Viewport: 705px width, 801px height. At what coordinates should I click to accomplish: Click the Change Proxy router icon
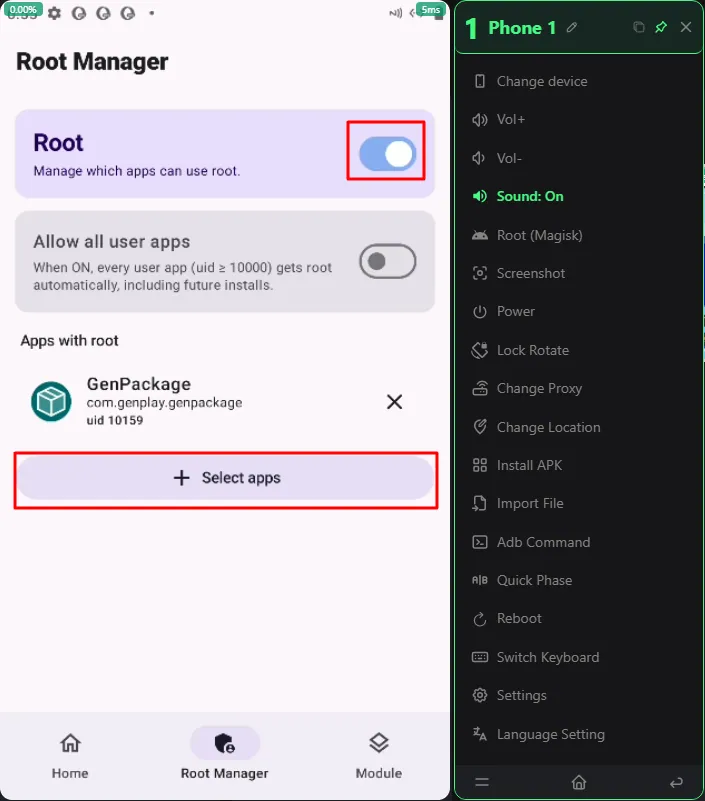pos(480,388)
